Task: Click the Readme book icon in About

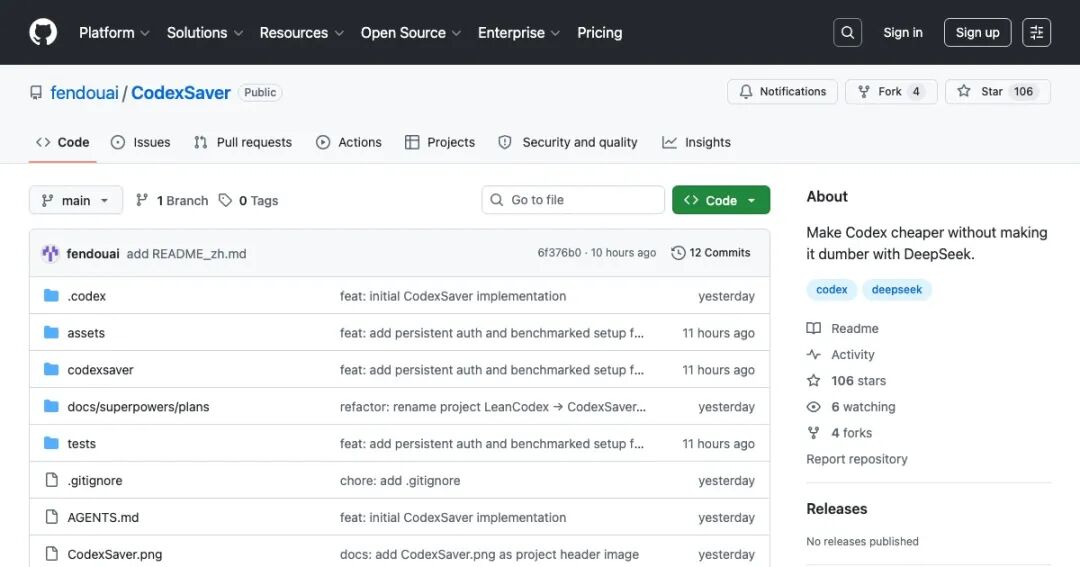Action: pos(813,328)
